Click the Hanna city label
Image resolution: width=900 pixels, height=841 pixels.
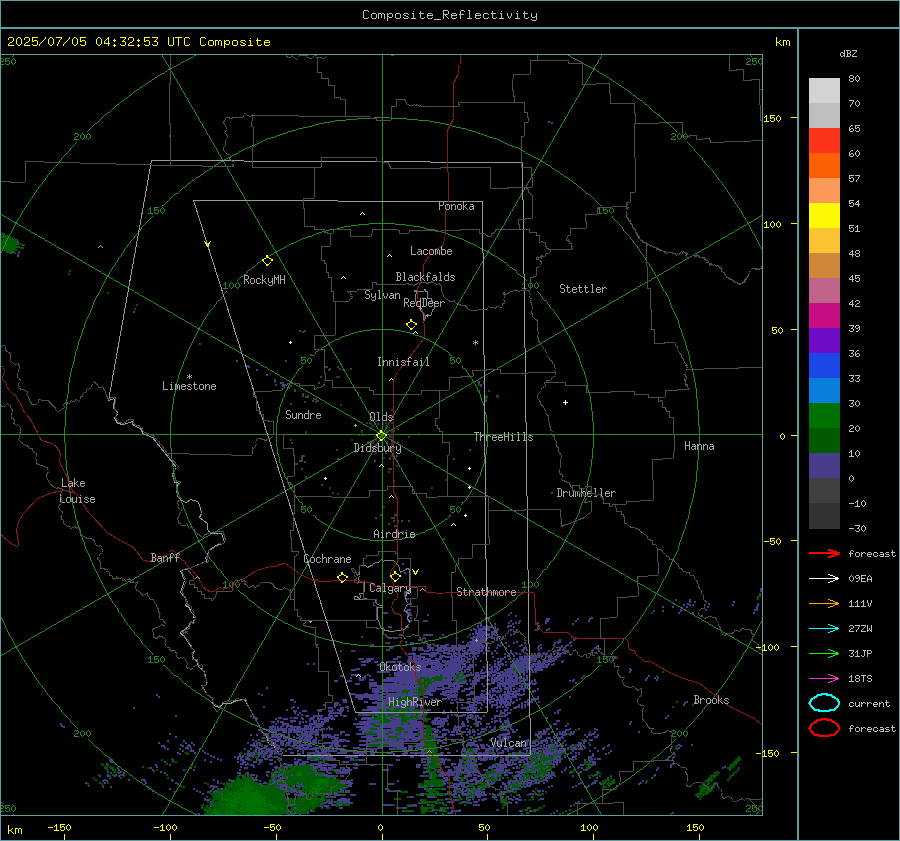click(x=699, y=446)
